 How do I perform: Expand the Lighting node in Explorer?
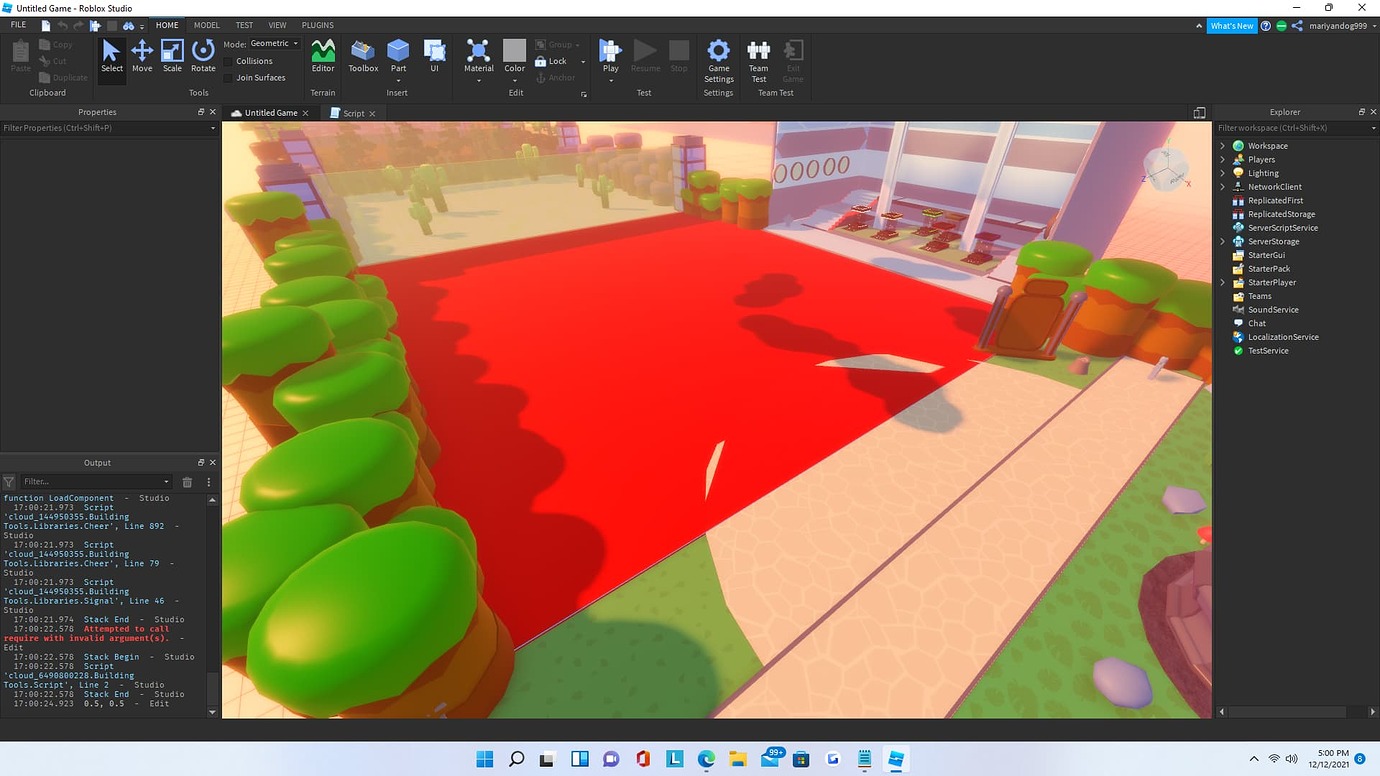[x=1223, y=173]
